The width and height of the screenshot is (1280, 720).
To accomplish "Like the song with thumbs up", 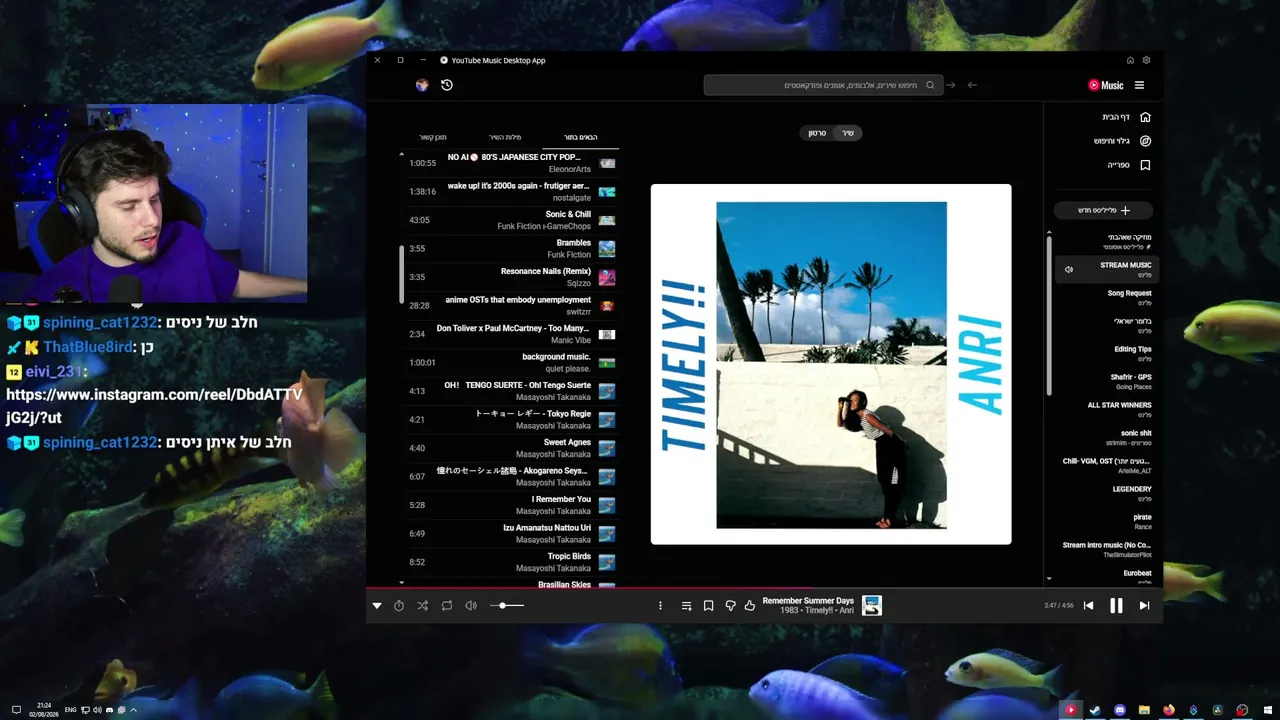I will pyautogui.click(x=750, y=605).
